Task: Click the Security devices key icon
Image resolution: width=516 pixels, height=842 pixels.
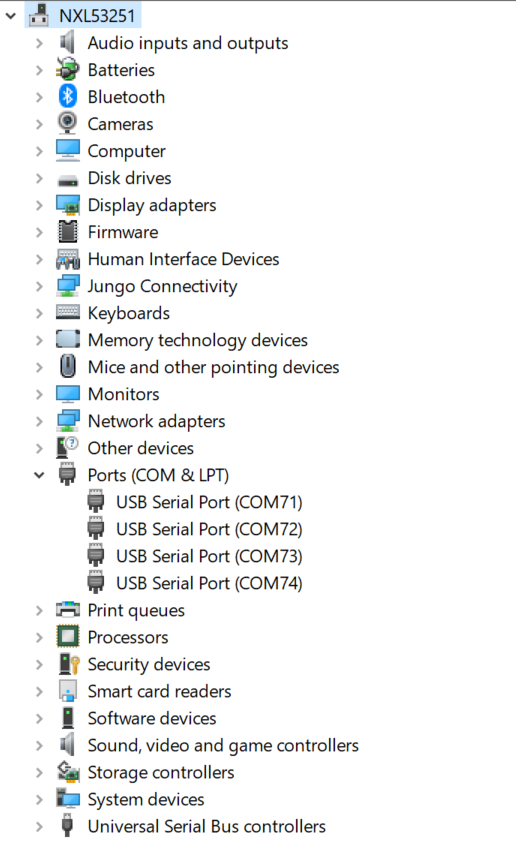Action: 69,664
